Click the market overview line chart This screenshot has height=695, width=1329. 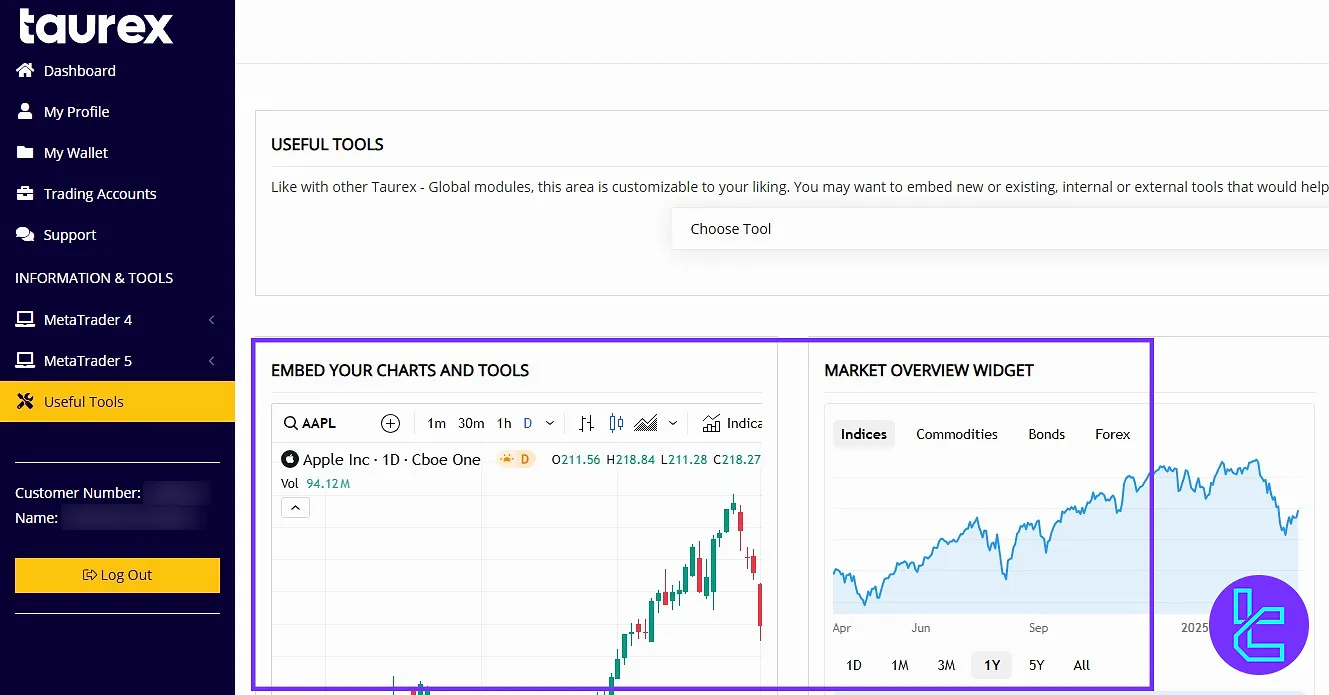(1065, 537)
